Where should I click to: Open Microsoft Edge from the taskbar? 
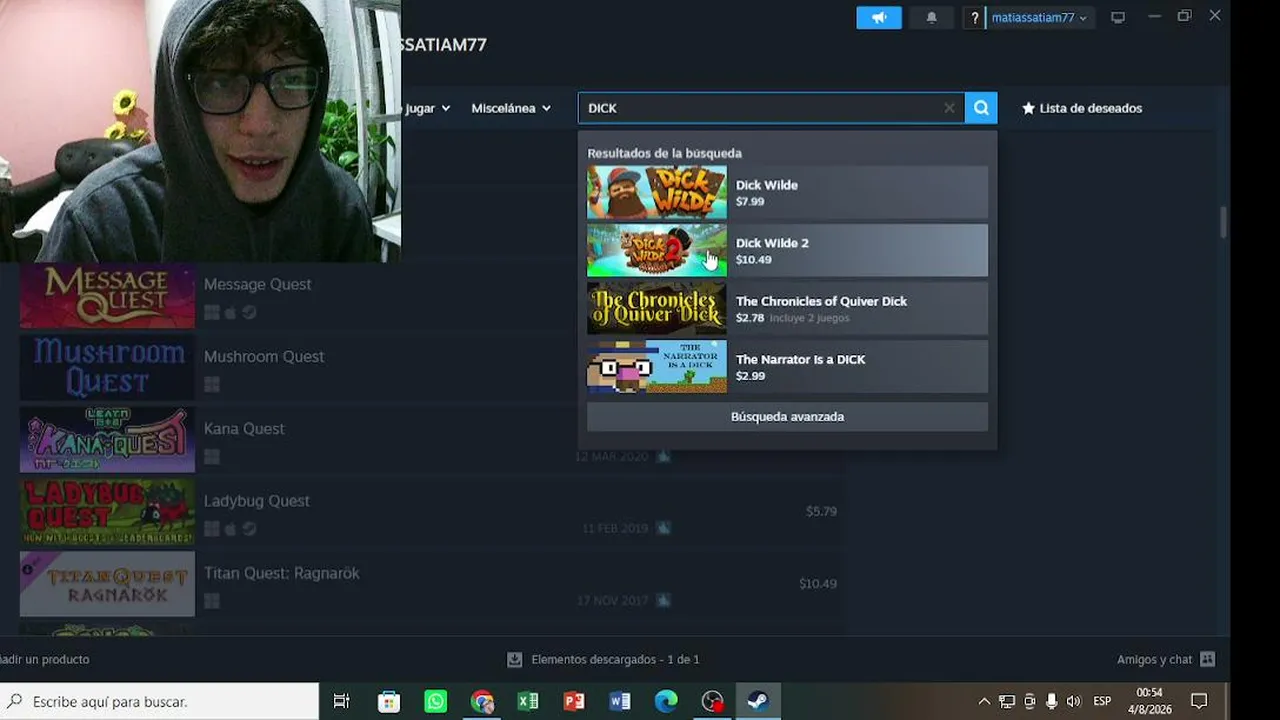pos(666,701)
